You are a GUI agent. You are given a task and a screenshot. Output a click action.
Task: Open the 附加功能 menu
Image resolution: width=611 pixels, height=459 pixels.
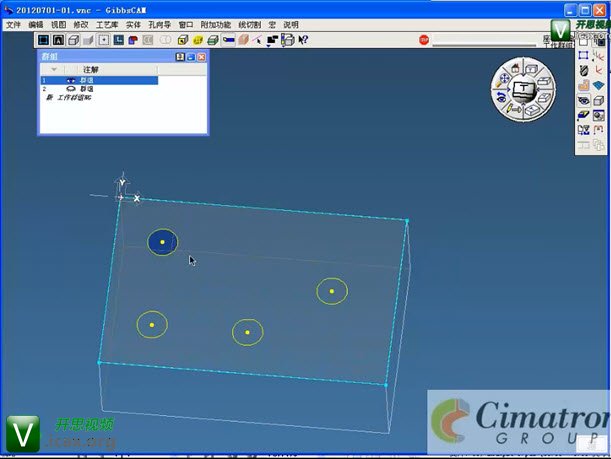pyautogui.click(x=215, y=25)
